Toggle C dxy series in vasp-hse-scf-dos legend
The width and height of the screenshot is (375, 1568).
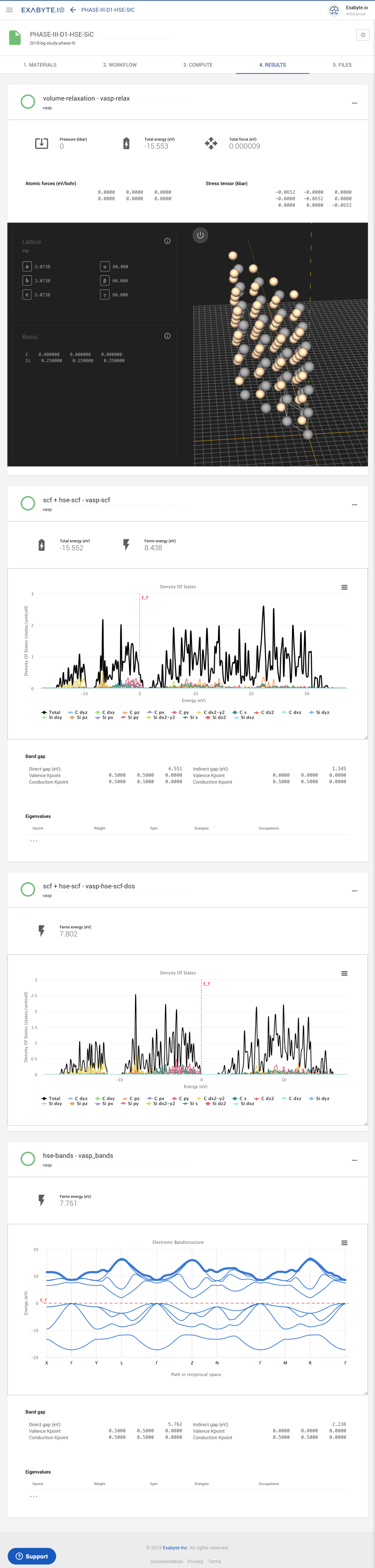(105, 1099)
